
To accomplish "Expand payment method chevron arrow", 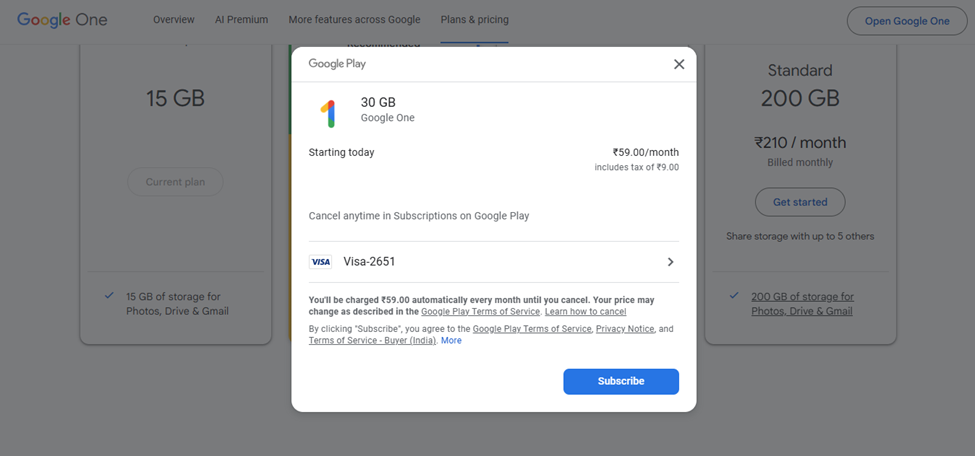I will pyautogui.click(x=670, y=262).
